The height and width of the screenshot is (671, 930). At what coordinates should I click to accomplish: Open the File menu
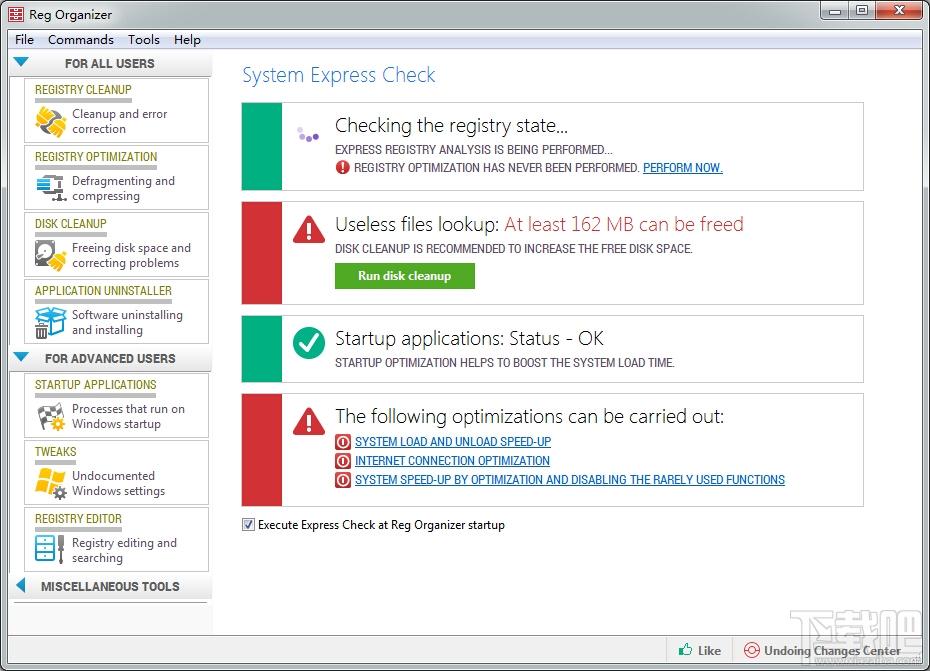24,40
